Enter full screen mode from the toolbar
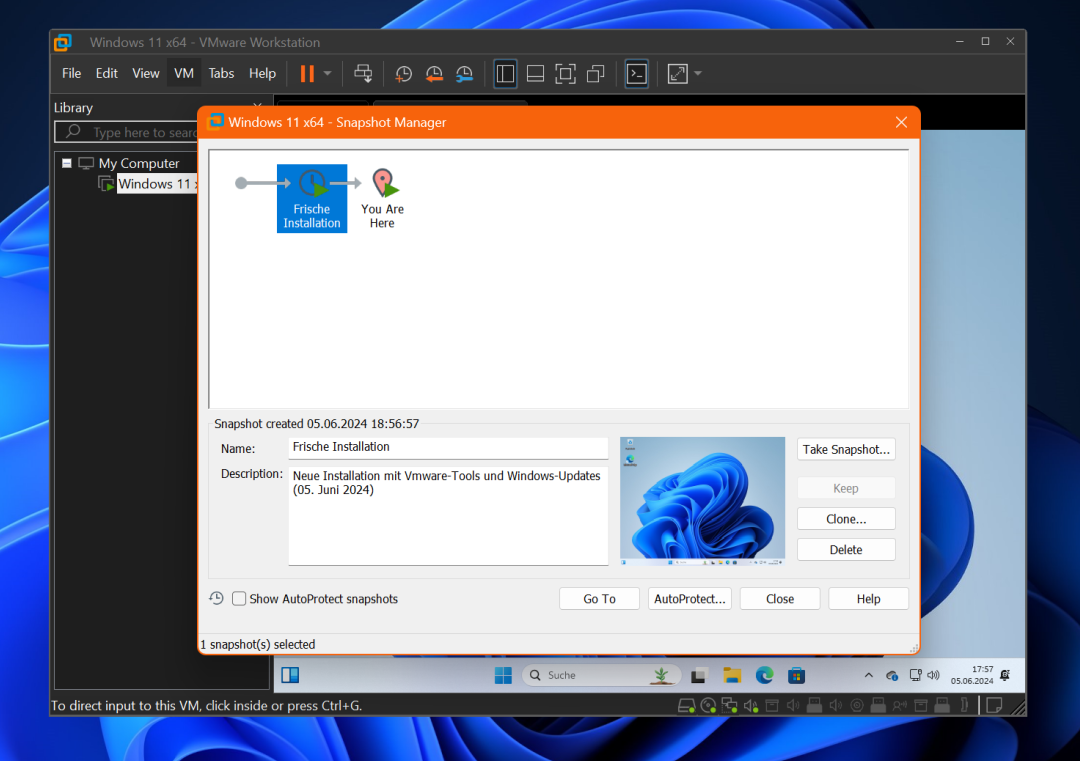The height and width of the screenshot is (761, 1080). [x=565, y=74]
